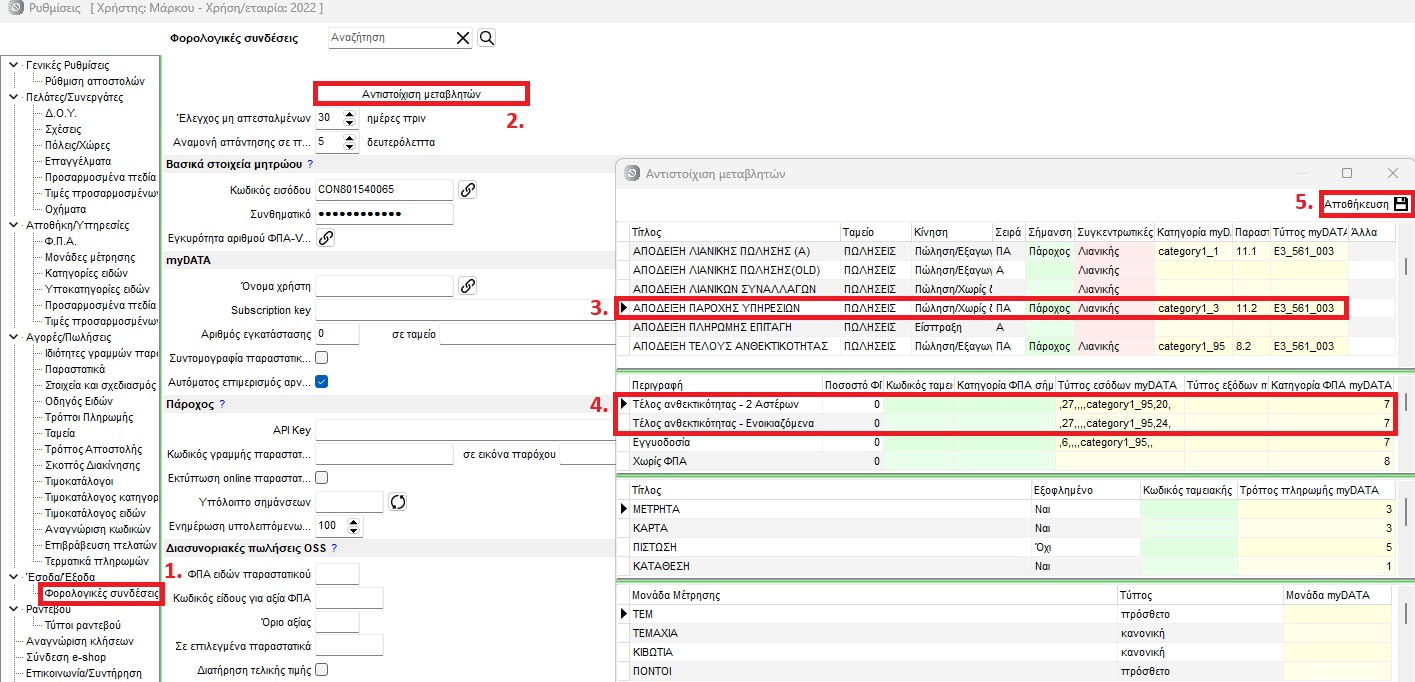Tick the Διατήρηση τελικής τιμής checkbox
Viewport: 1415px width, 682px height.
(x=322, y=670)
